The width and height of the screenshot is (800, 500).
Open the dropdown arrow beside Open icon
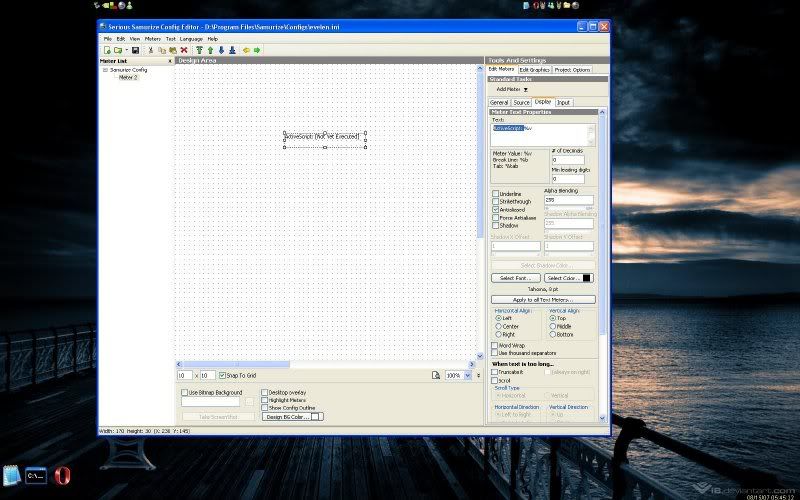126,50
